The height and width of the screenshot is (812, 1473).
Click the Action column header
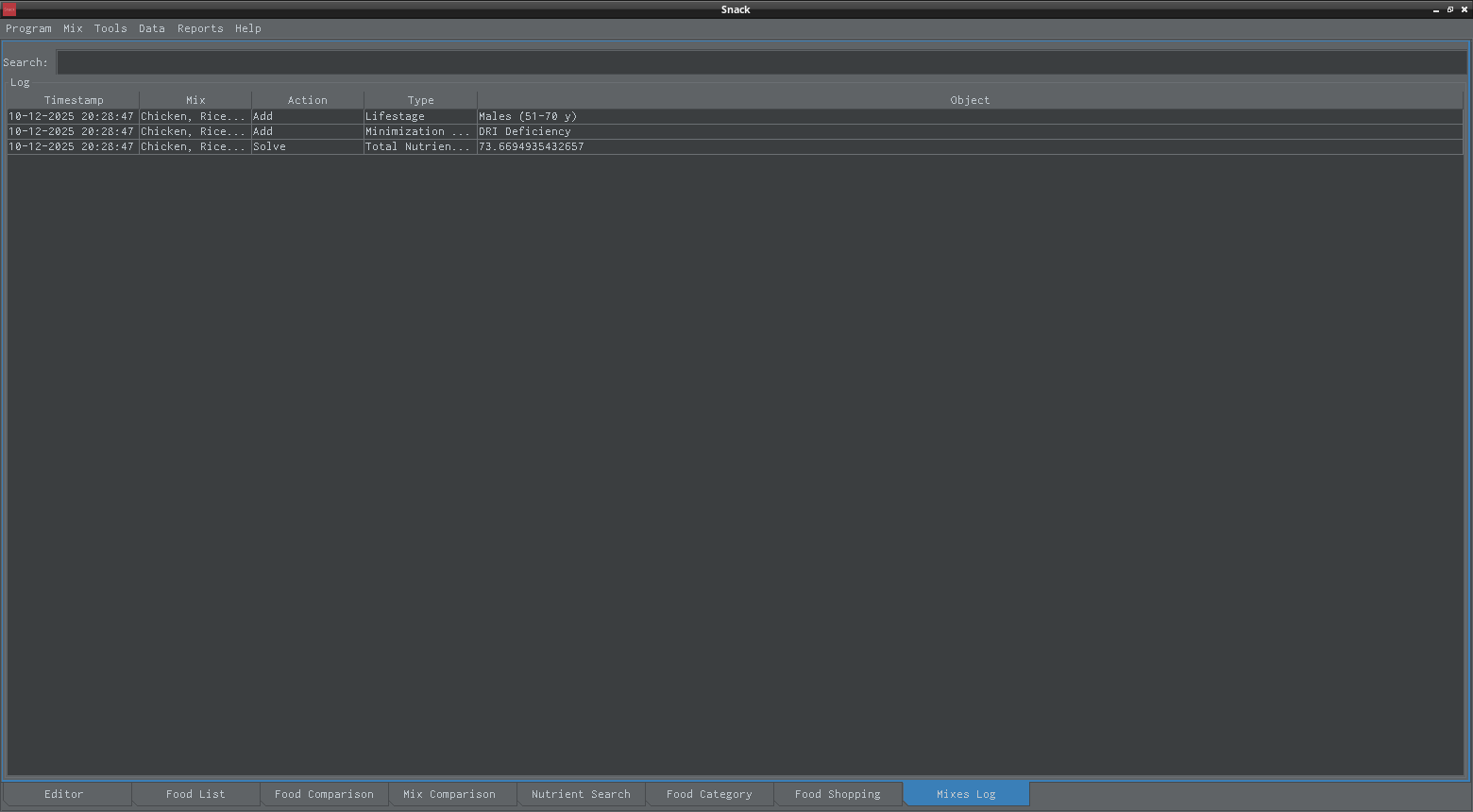coord(308,100)
